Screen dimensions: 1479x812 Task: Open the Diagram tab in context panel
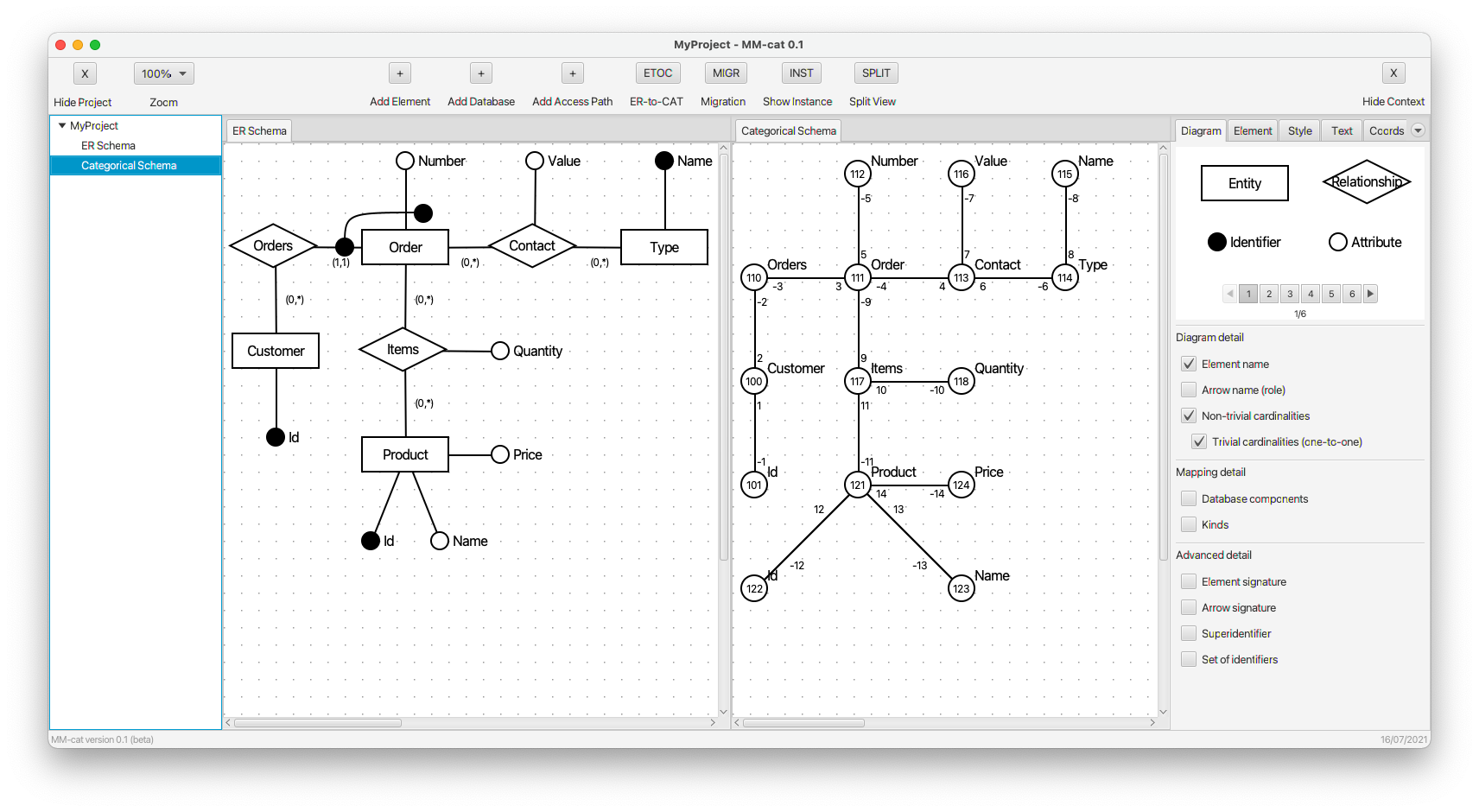click(1201, 131)
